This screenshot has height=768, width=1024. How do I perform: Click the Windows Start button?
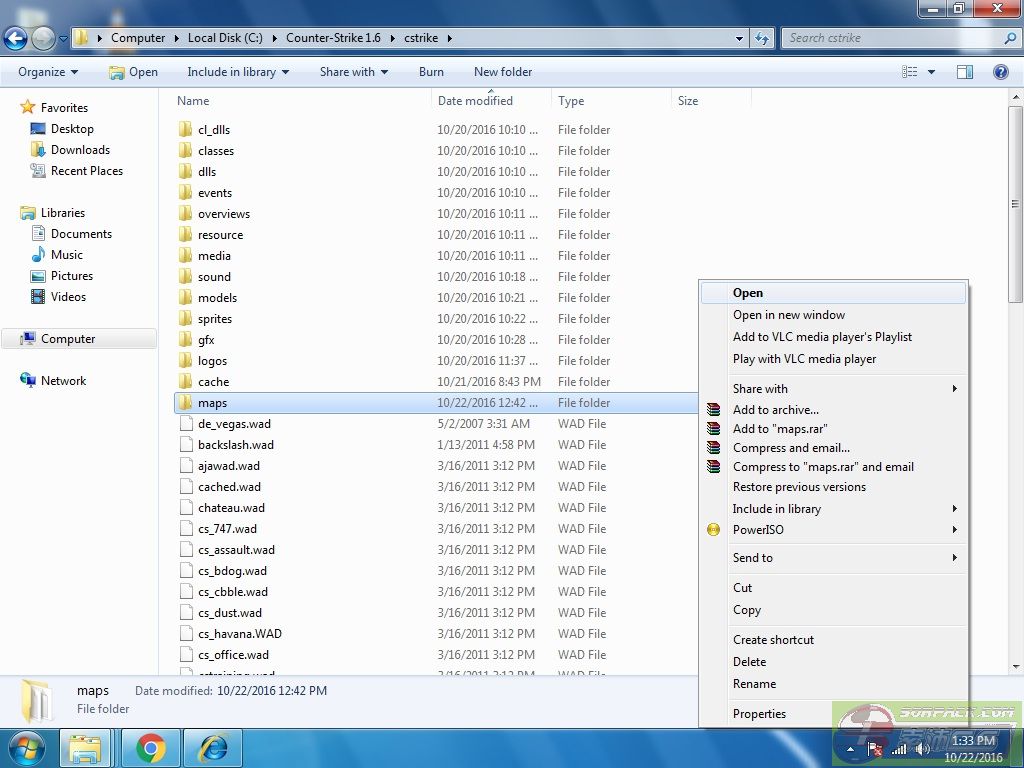26,747
